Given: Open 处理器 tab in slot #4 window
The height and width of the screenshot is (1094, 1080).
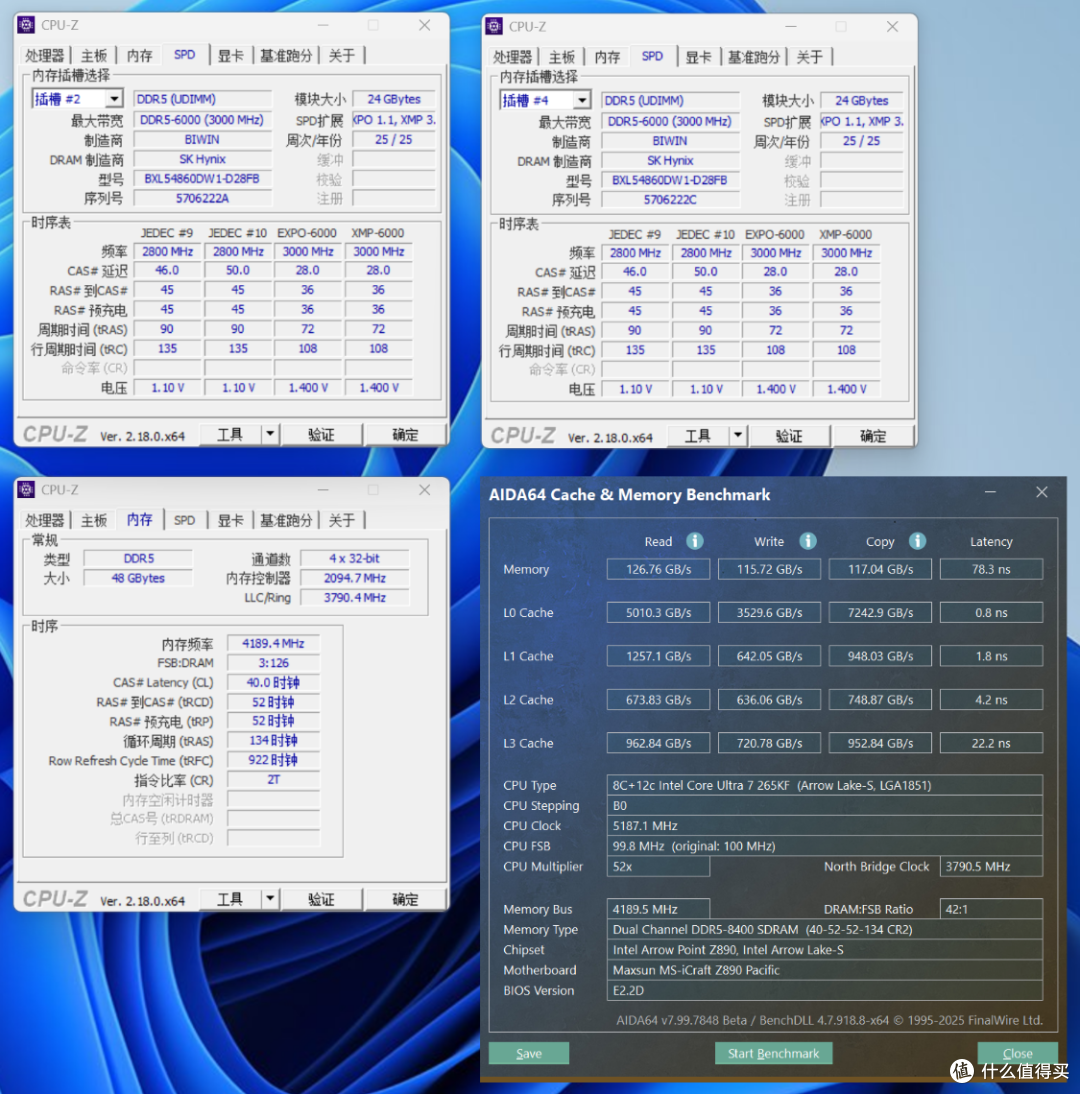Looking at the screenshot, I should pos(513,57).
